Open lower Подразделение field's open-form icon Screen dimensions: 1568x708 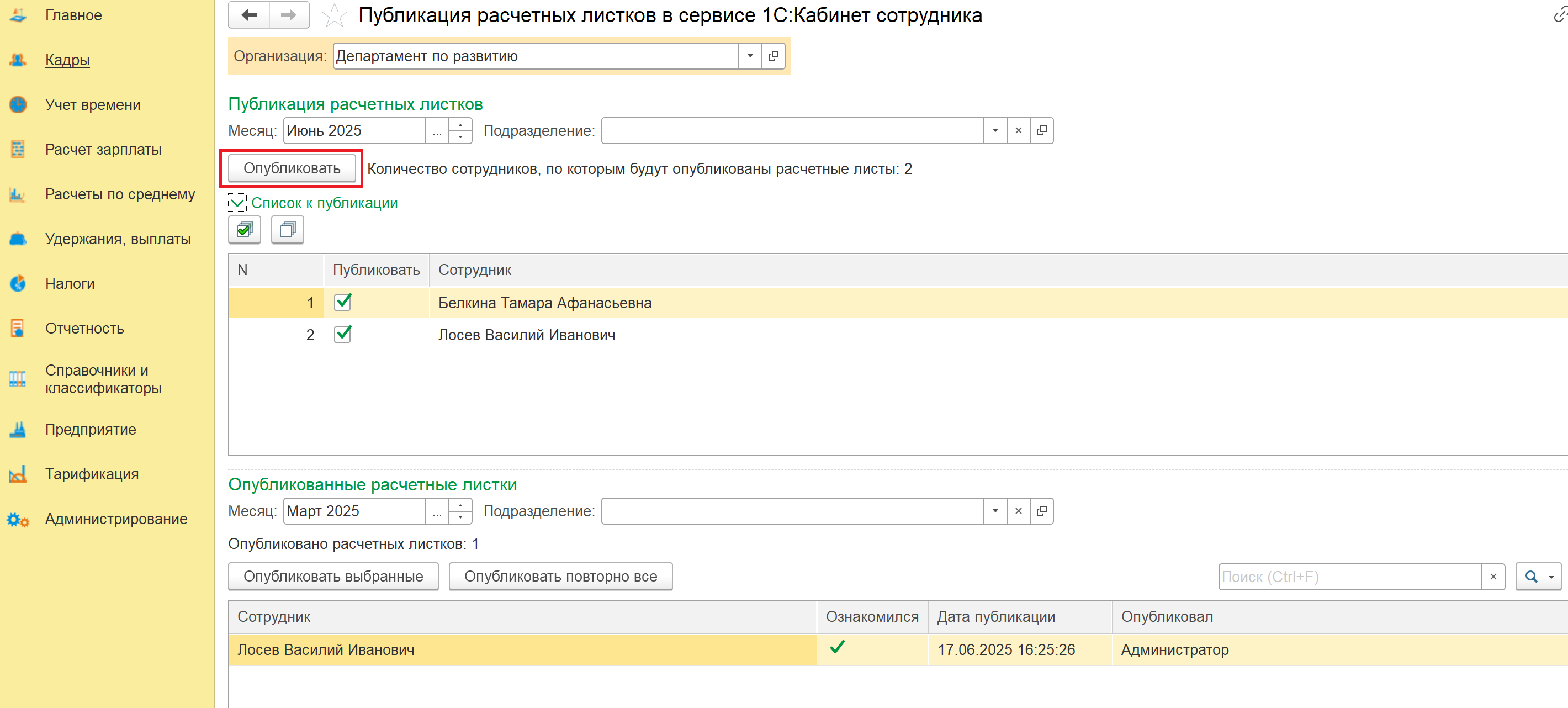coord(1041,511)
